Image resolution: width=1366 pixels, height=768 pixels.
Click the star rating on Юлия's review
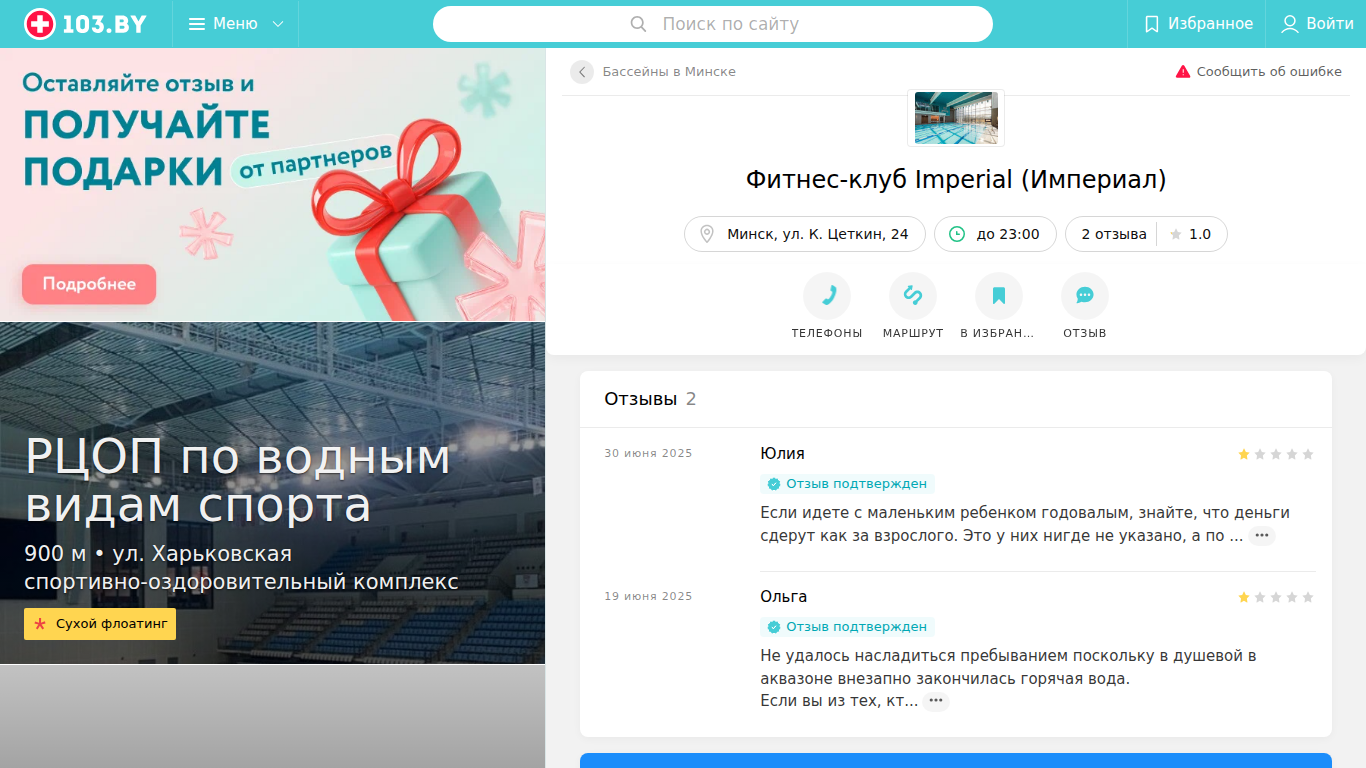[1276, 454]
